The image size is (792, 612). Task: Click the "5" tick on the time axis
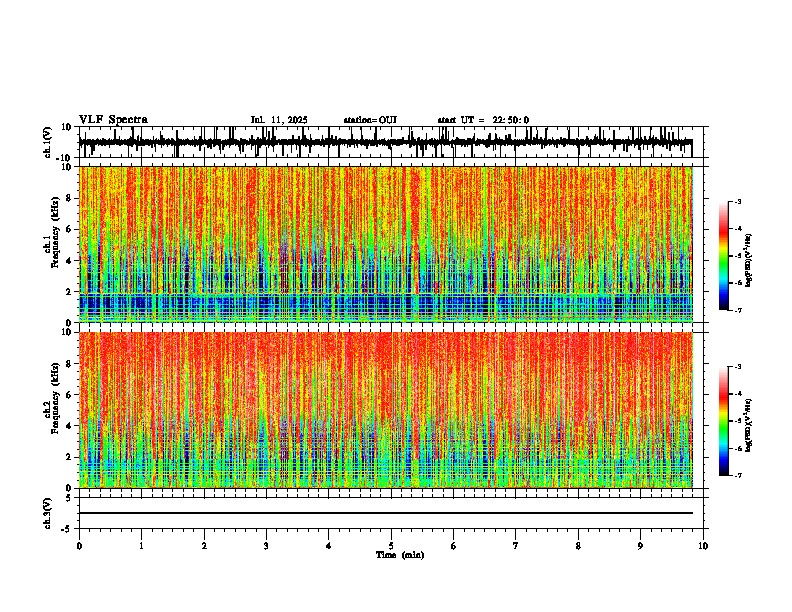coord(391,546)
